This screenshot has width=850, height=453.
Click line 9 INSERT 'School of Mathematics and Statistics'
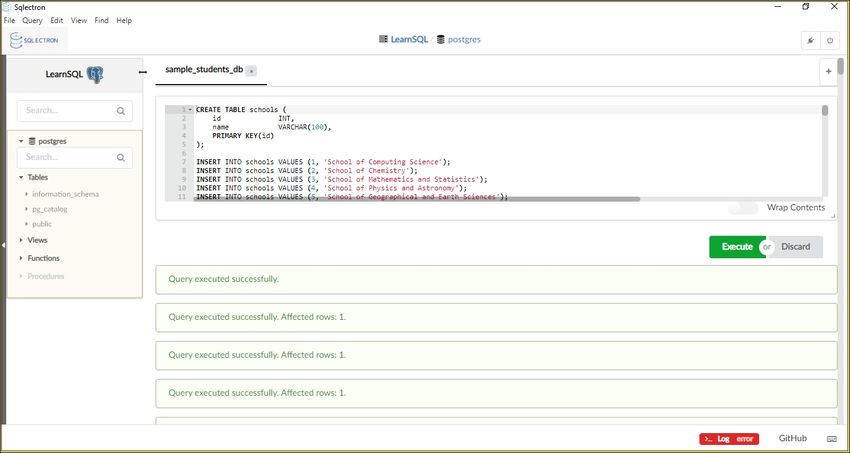[x=342, y=179]
